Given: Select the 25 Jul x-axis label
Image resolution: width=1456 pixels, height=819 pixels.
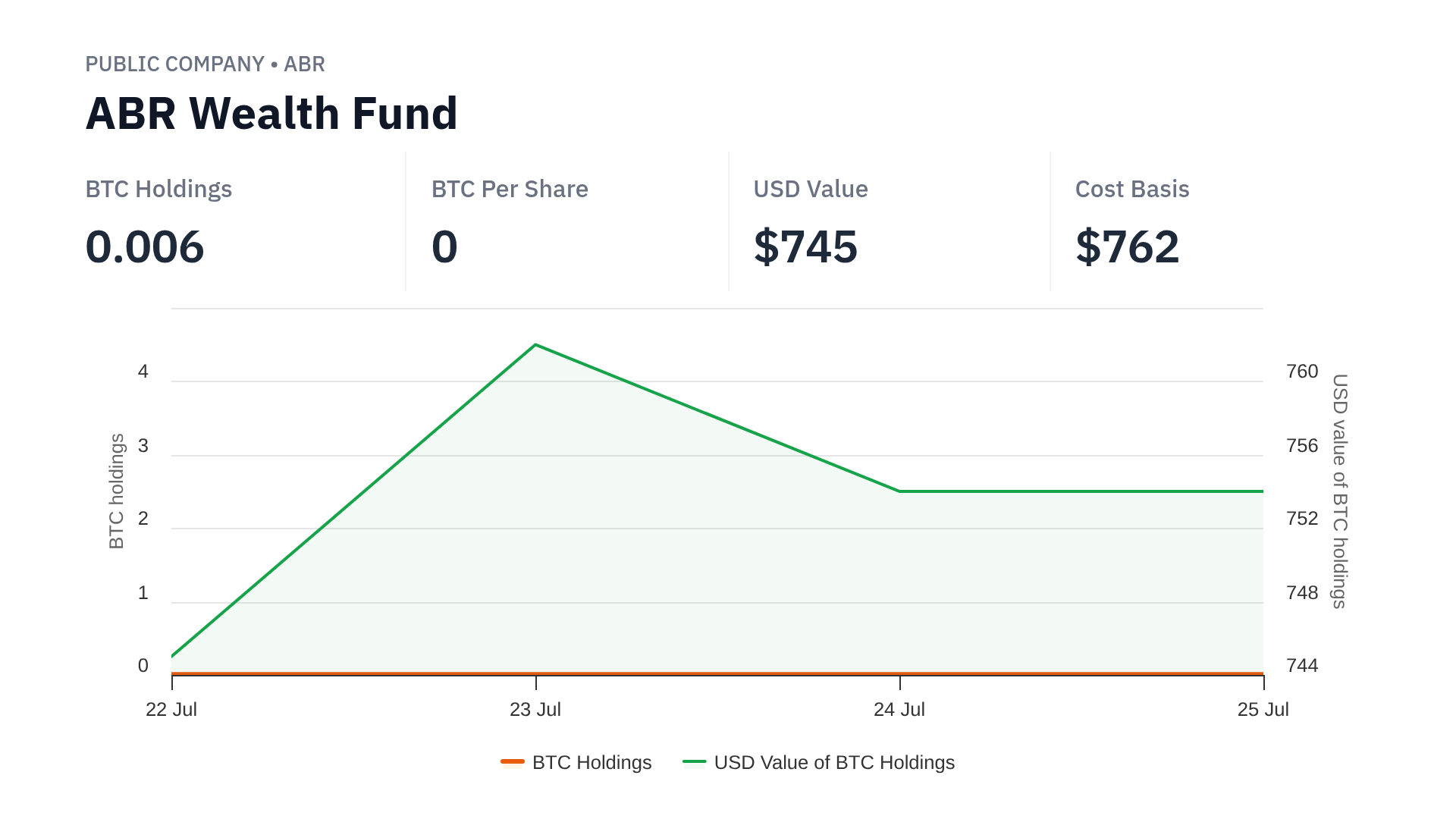Looking at the screenshot, I should pyautogui.click(x=1263, y=710).
